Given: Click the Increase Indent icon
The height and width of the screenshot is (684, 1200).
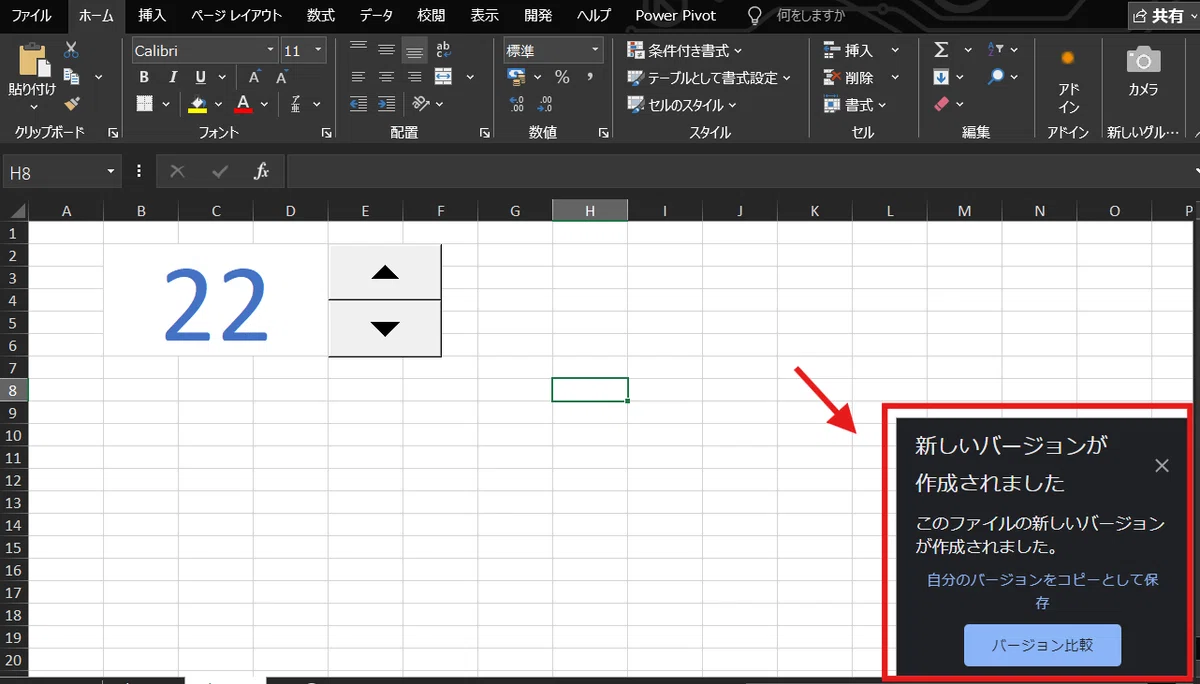Looking at the screenshot, I should tap(386, 103).
